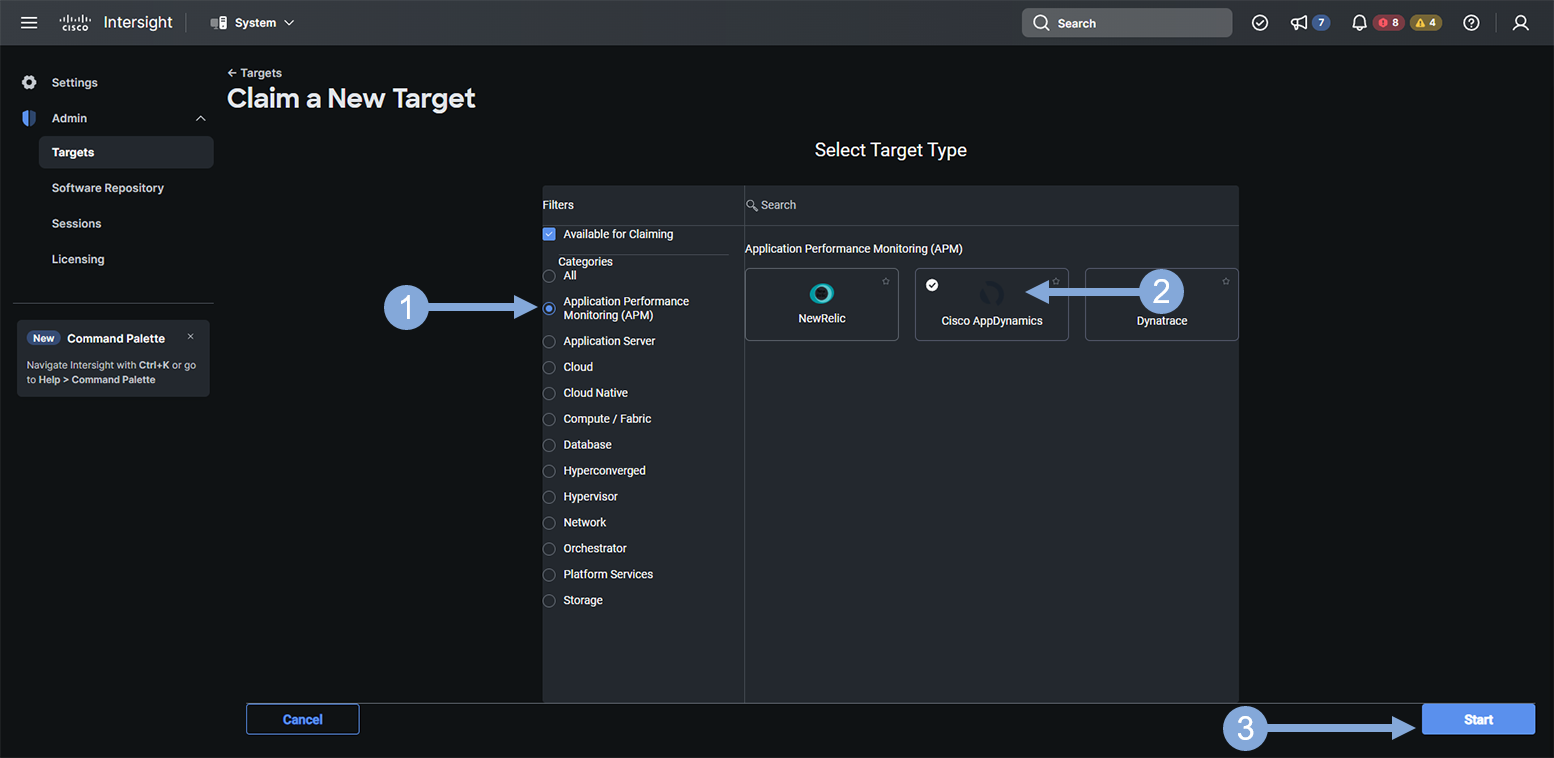Viewport: 1554px width, 758px height.
Task: Select the Cisco AppDynamics target card
Action: click(992, 304)
